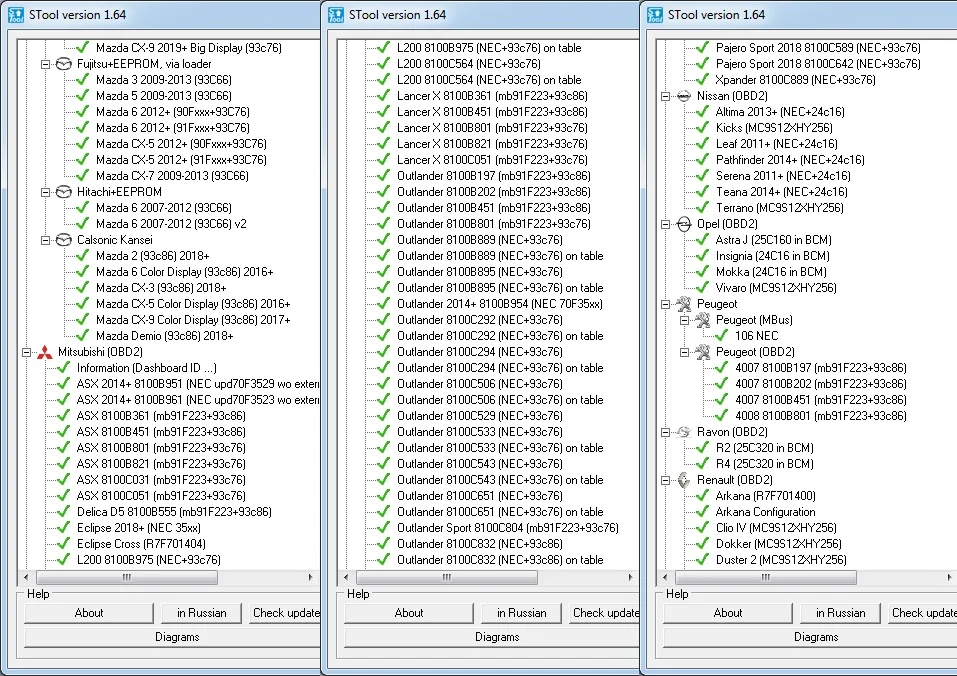Screen dimensions: 957x676
Task: Click 'in Russian' button in left window
Action: click(201, 613)
